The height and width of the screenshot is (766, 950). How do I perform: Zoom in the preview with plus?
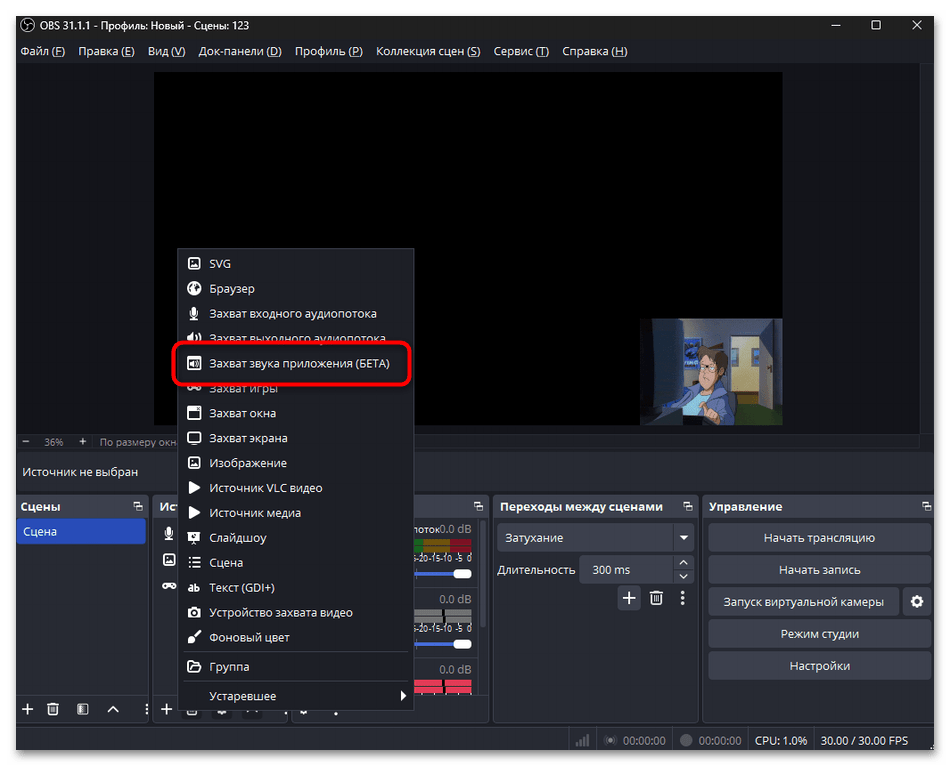coord(82,442)
